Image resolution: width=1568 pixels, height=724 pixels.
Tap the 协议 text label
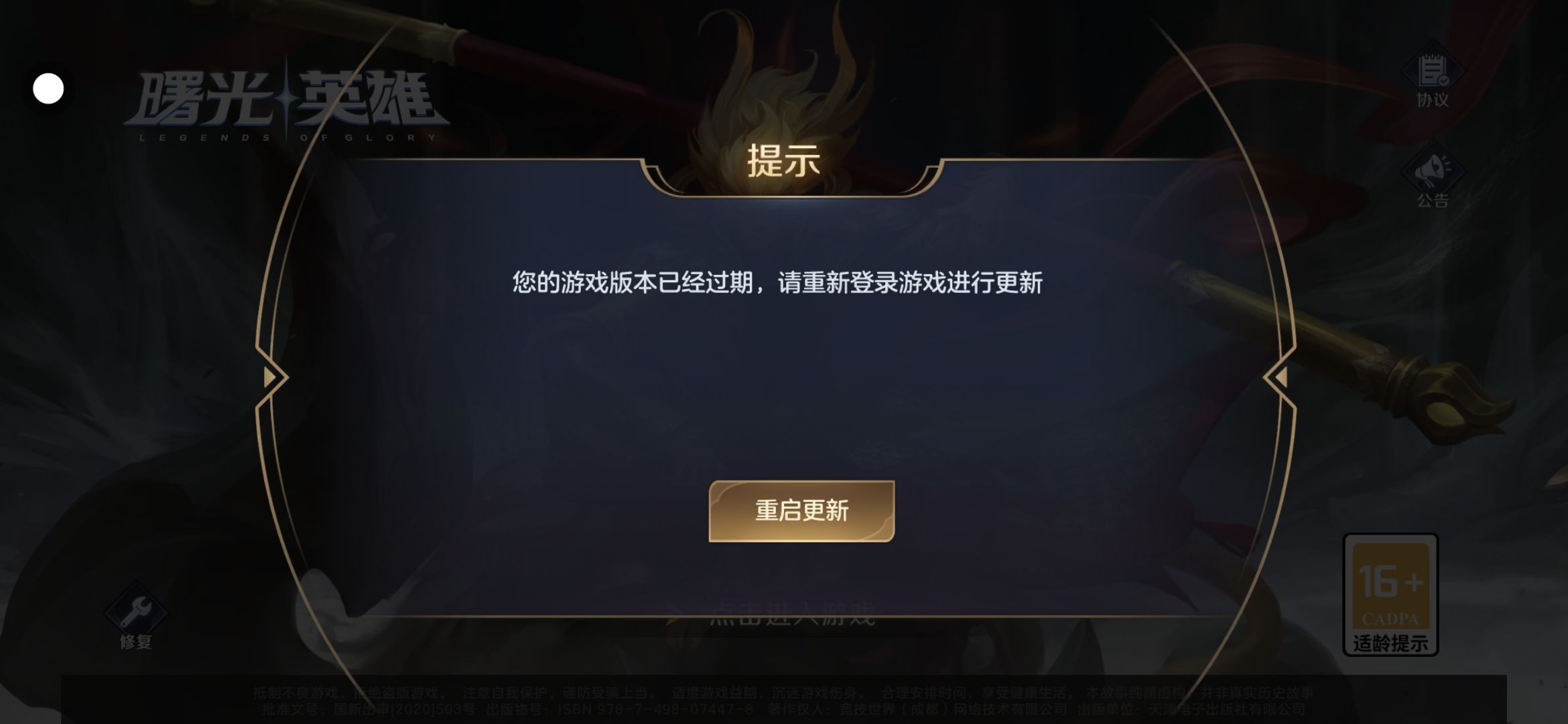(x=1433, y=99)
